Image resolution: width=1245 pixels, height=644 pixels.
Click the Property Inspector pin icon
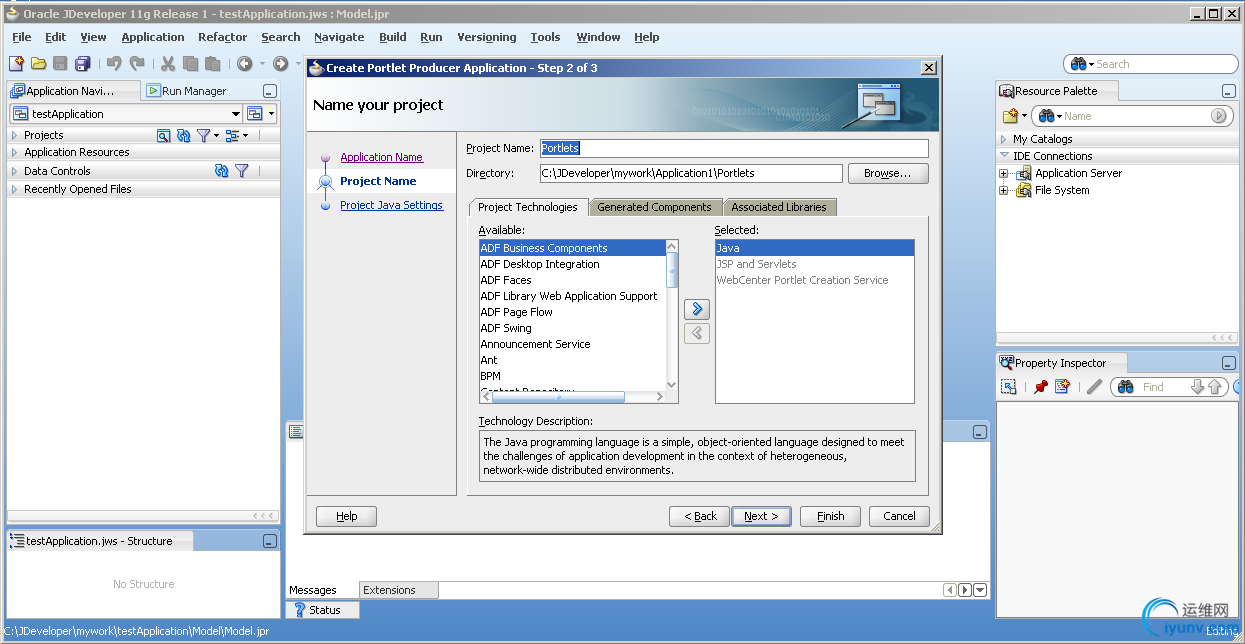1040,387
